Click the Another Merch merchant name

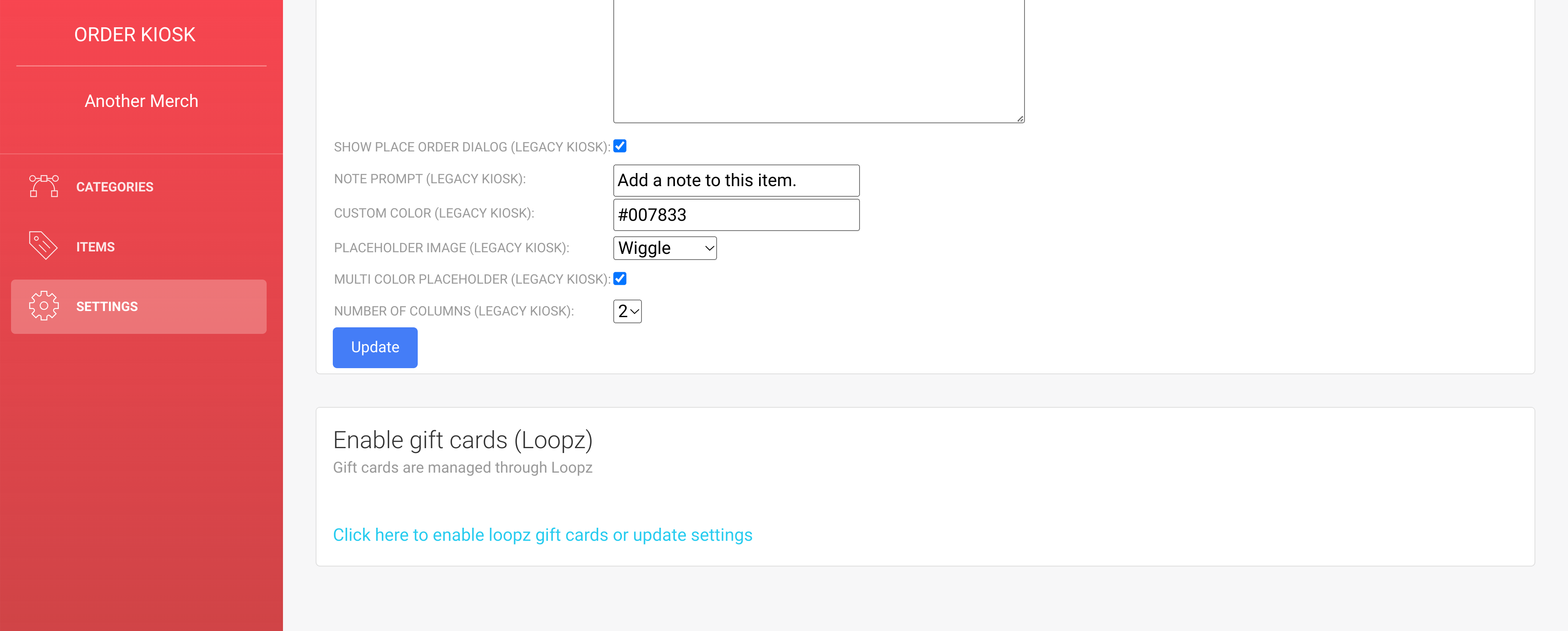point(141,101)
